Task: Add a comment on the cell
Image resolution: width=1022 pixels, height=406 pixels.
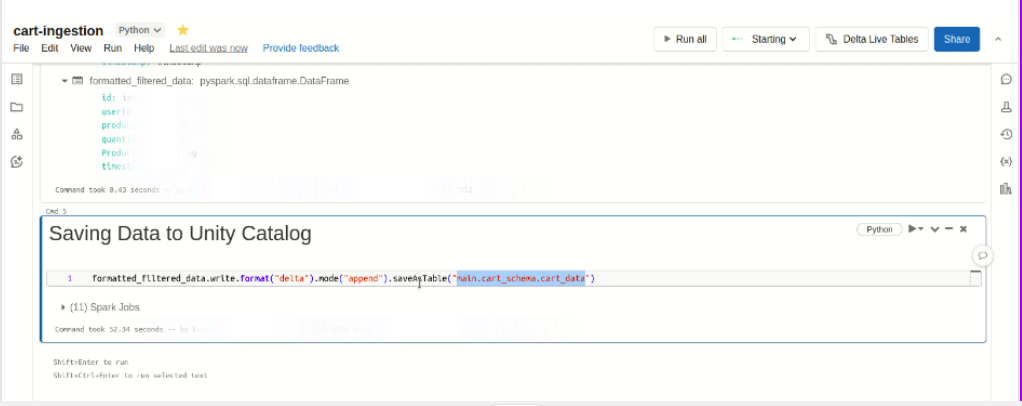Action: pyautogui.click(x=983, y=255)
